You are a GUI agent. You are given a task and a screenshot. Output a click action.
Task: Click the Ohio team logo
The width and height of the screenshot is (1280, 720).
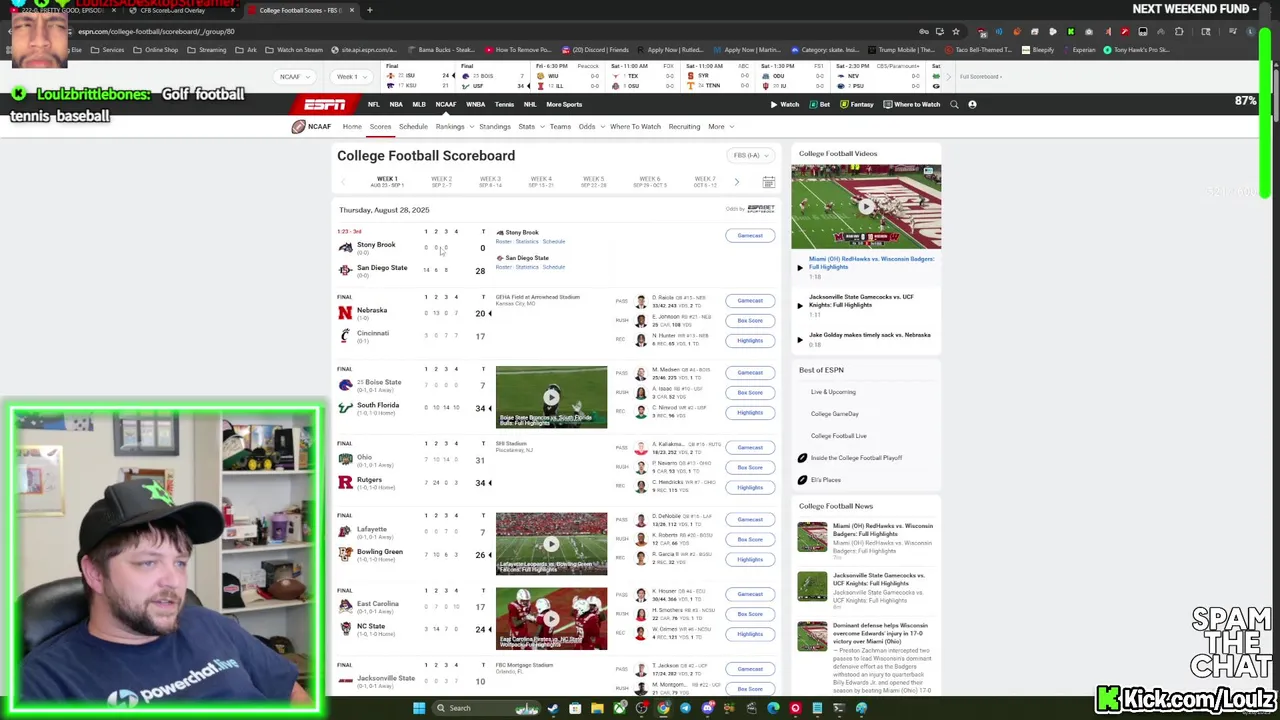pos(345,459)
